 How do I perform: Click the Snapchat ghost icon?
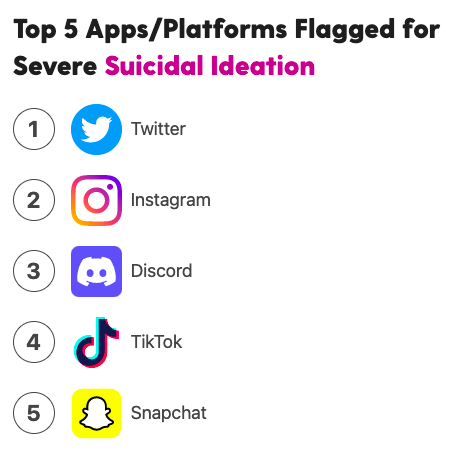pyautogui.click(x=96, y=413)
